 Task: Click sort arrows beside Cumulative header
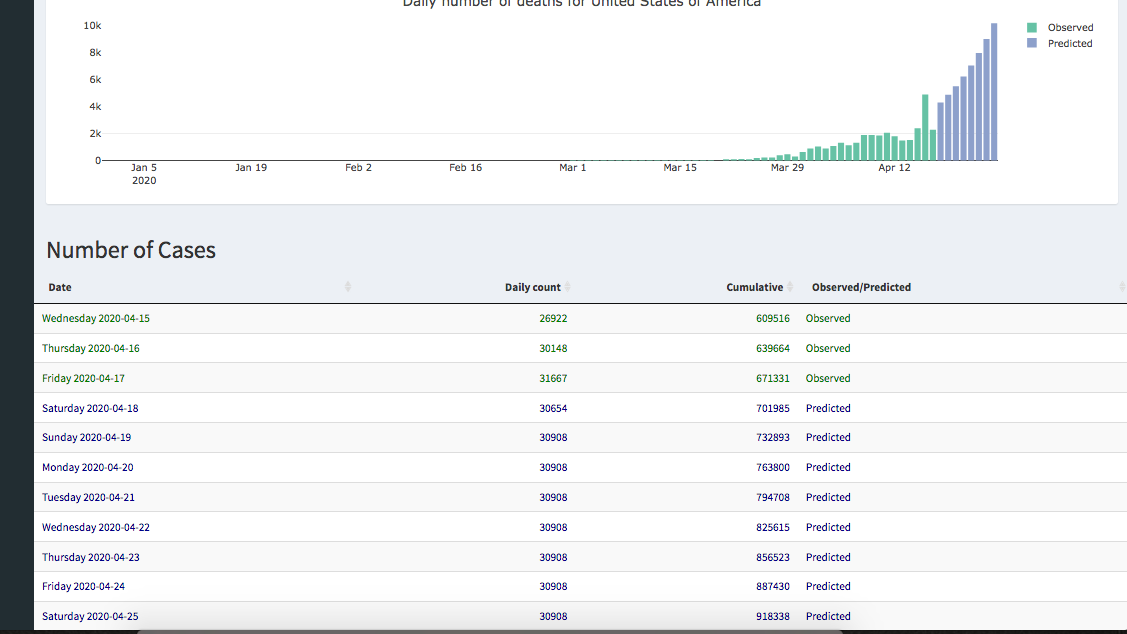click(790, 287)
